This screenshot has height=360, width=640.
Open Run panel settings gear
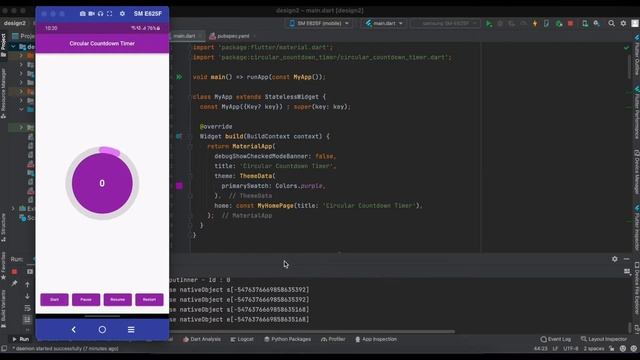point(615,259)
